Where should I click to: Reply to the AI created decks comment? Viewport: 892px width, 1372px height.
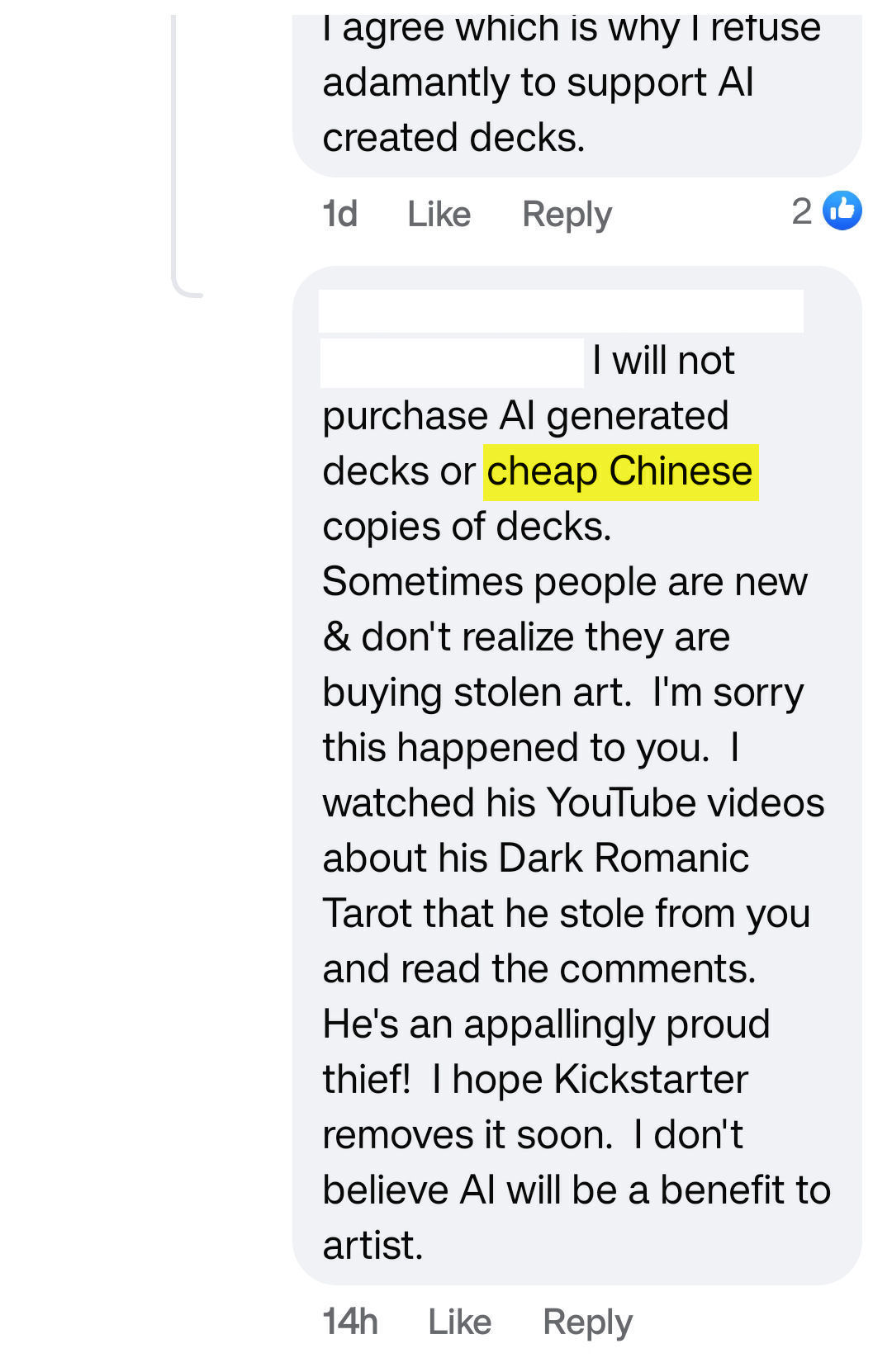click(567, 215)
